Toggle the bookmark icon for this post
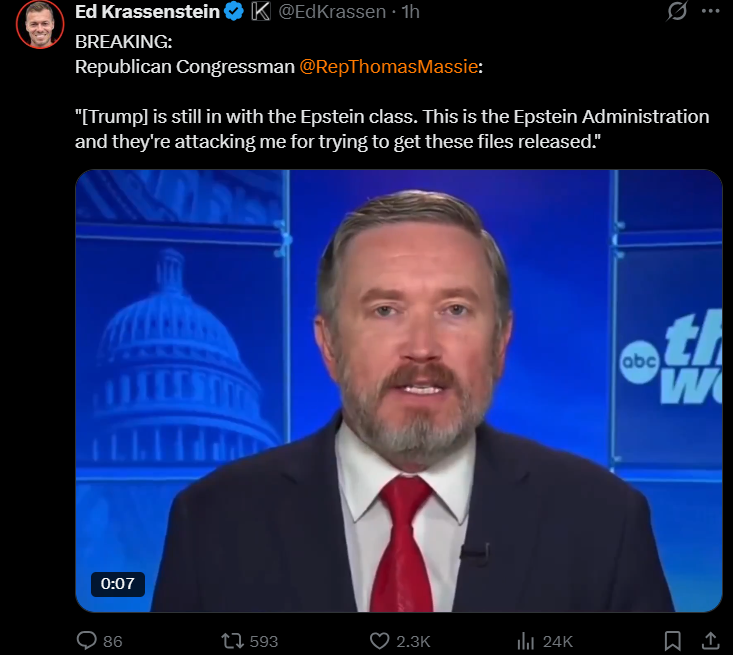The width and height of the screenshot is (733, 655). [673, 641]
